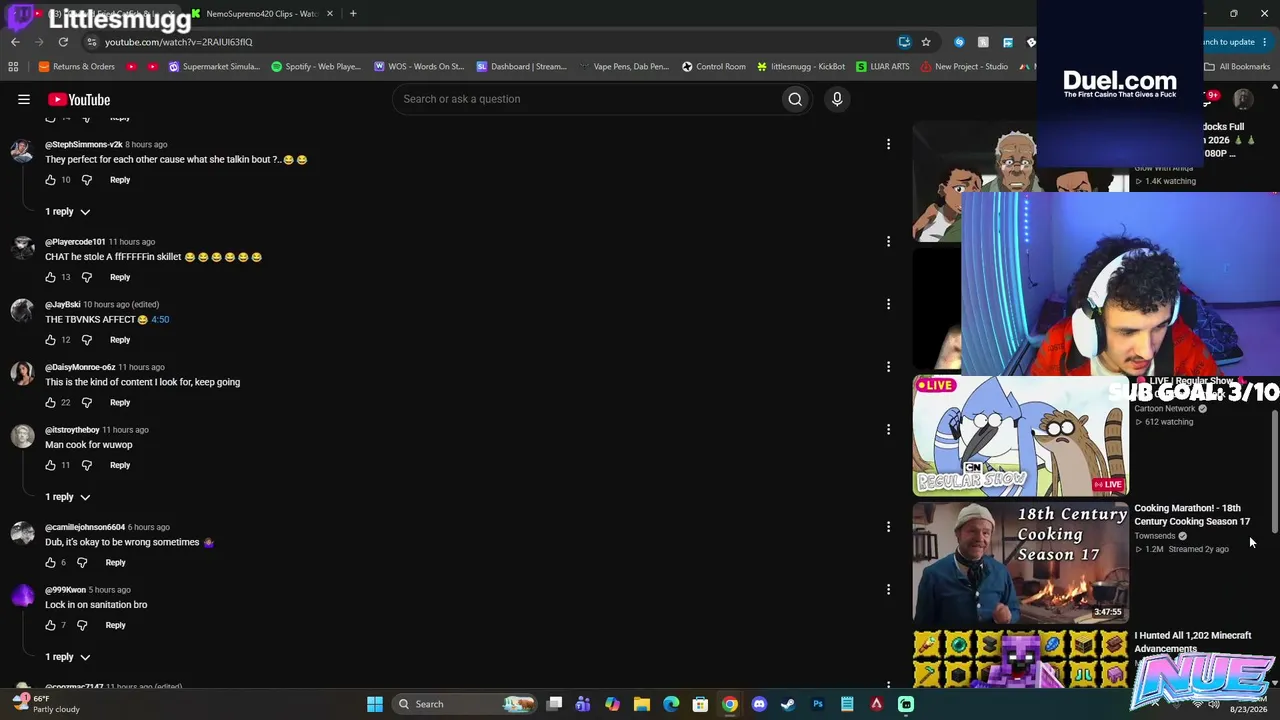Viewport: 1280px width, 720px height.
Task: Open Discord from the taskbar
Action: (759, 704)
